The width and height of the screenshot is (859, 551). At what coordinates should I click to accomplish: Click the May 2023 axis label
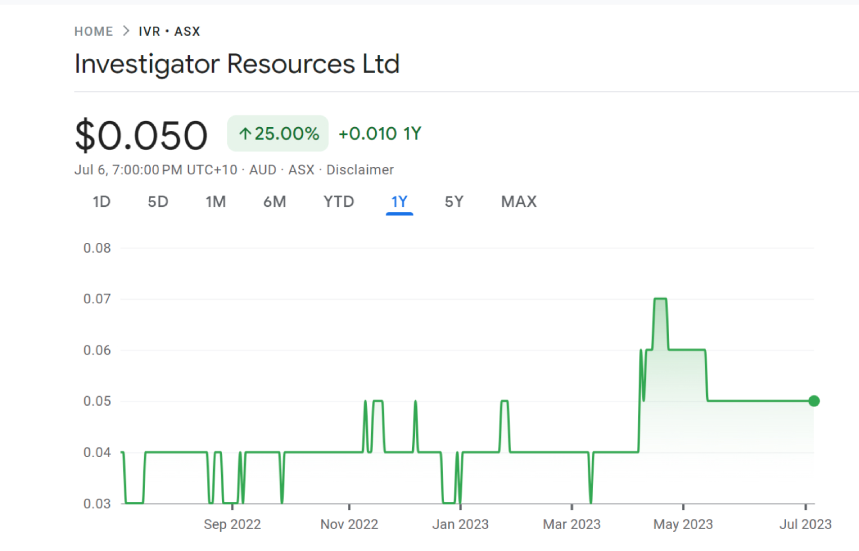[x=683, y=524]
